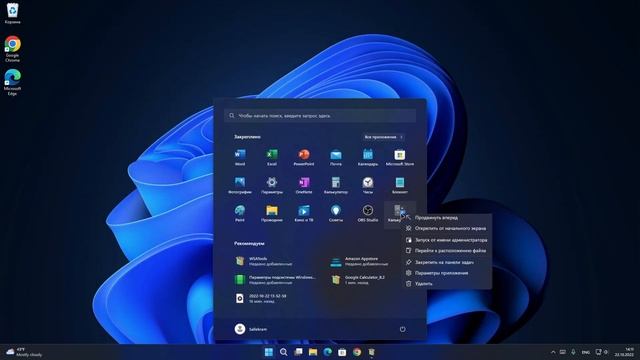
Task: Click the touch keyboard tray icon
Action: pyautogui.click(x=563, y=352)
